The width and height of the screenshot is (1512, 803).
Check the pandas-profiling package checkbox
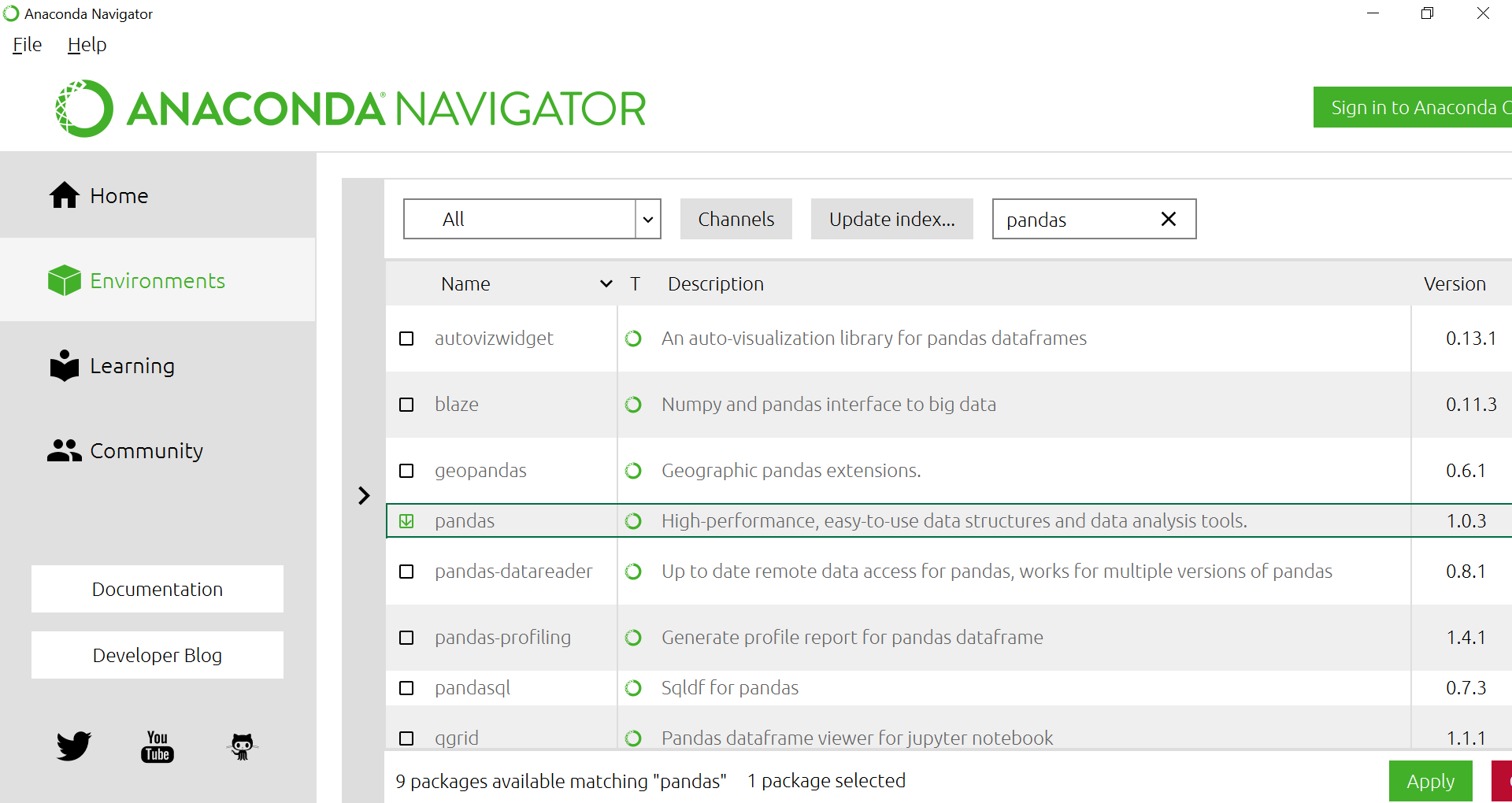[406, 638]
